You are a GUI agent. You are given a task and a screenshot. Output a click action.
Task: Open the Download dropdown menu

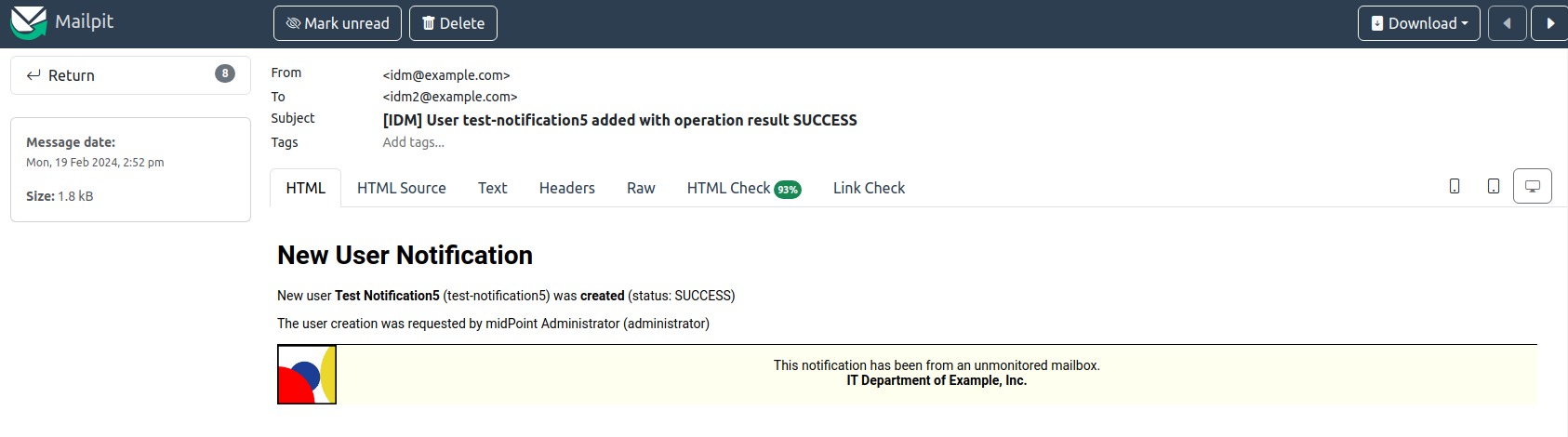point(1418,23)
